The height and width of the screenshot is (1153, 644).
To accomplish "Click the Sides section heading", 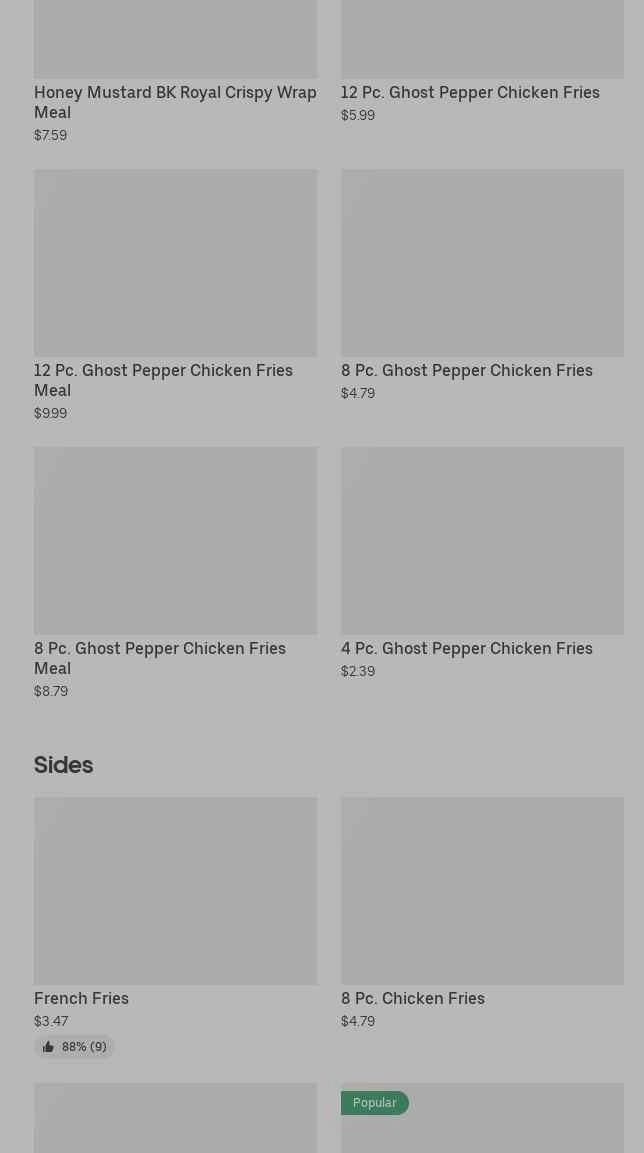I will coord(63,765).
